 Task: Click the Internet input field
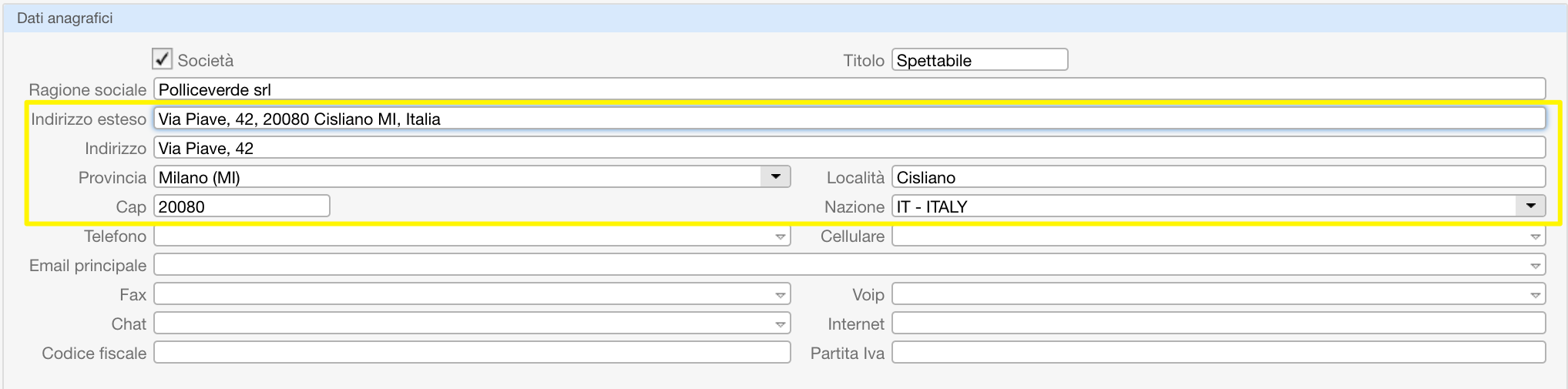[1218, 324]
